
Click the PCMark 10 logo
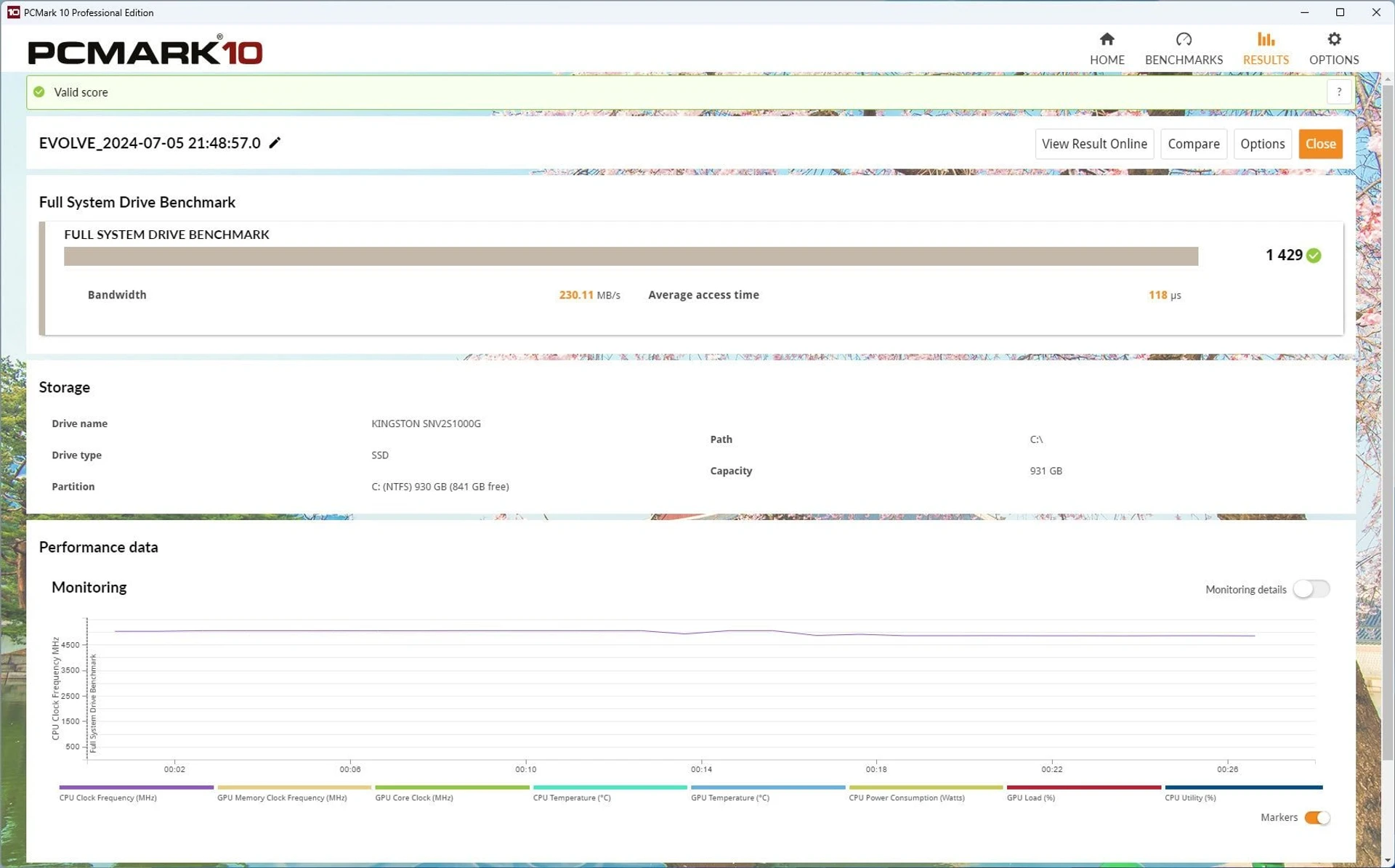145,50
